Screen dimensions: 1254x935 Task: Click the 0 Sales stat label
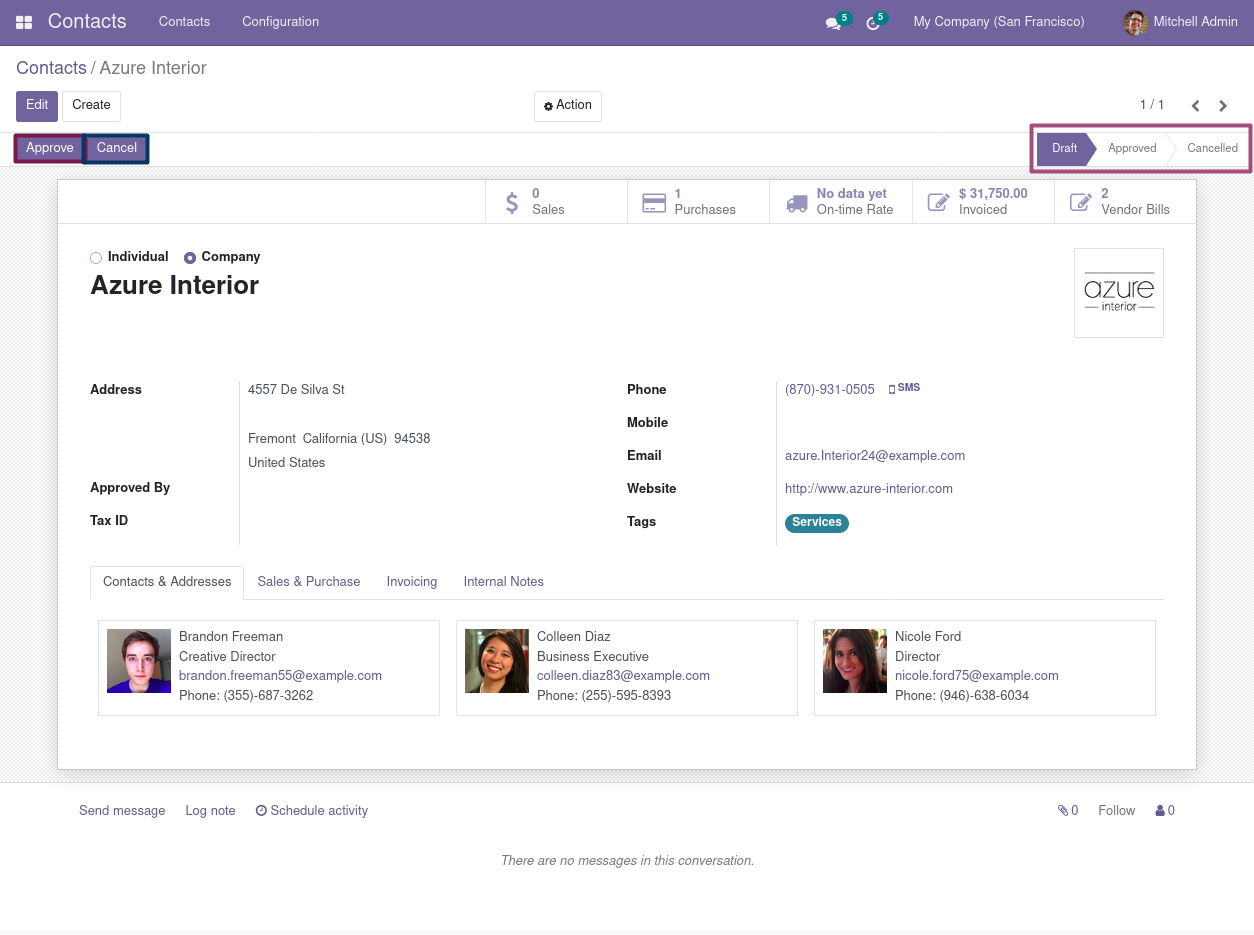click(x=548, y=202)
